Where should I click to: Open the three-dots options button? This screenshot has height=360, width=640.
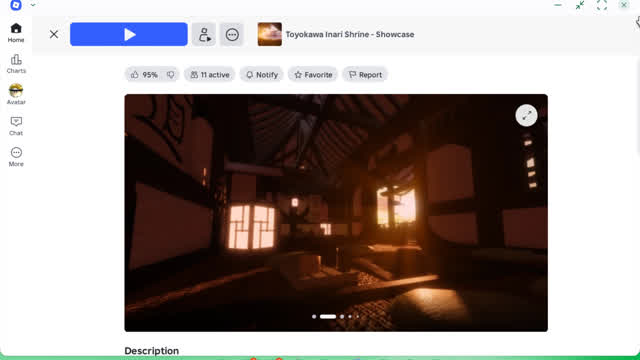pyautogui.click(x=232, y=34)
